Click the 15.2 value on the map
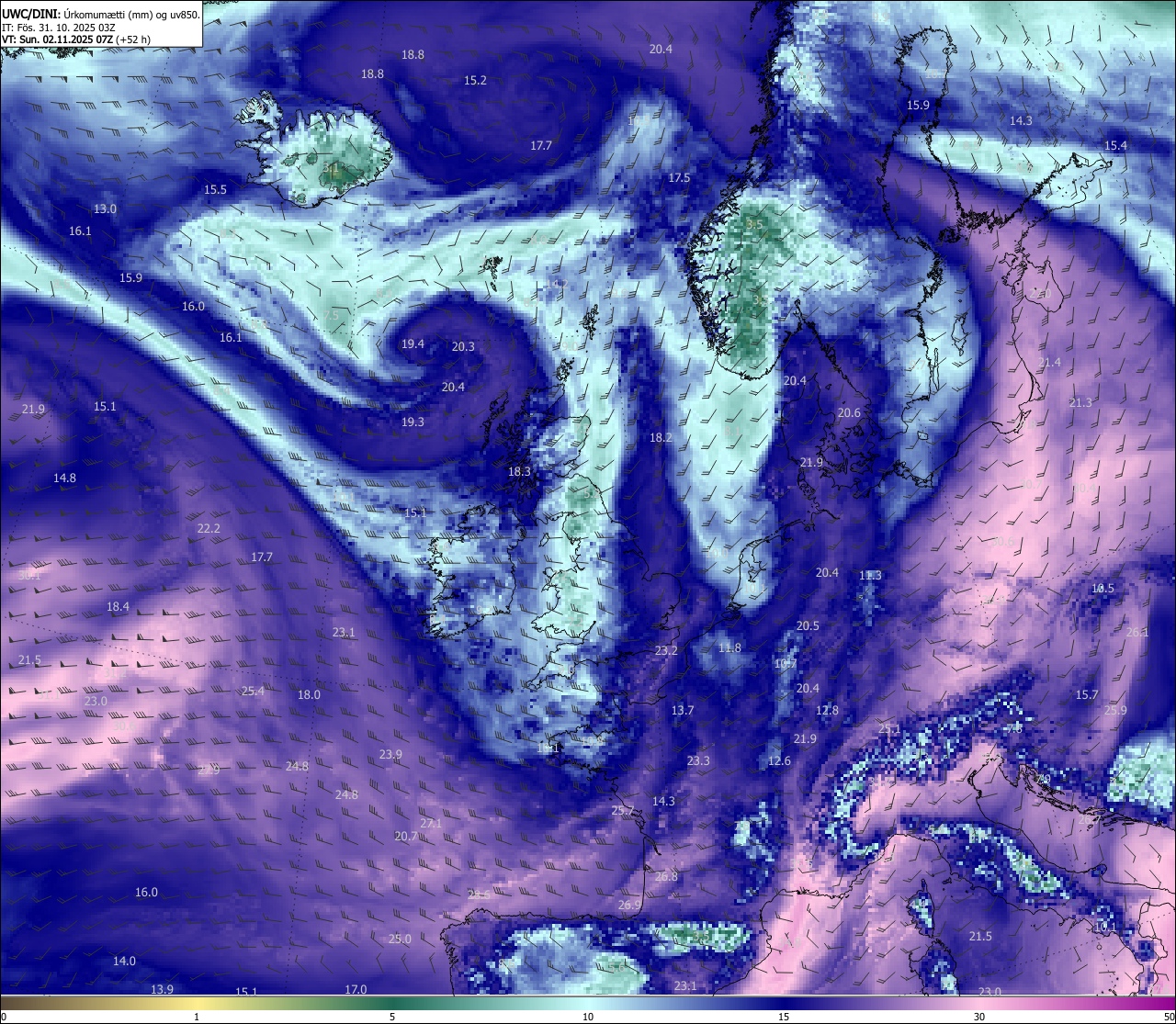1176x1024 pixels. click(475, 81)
